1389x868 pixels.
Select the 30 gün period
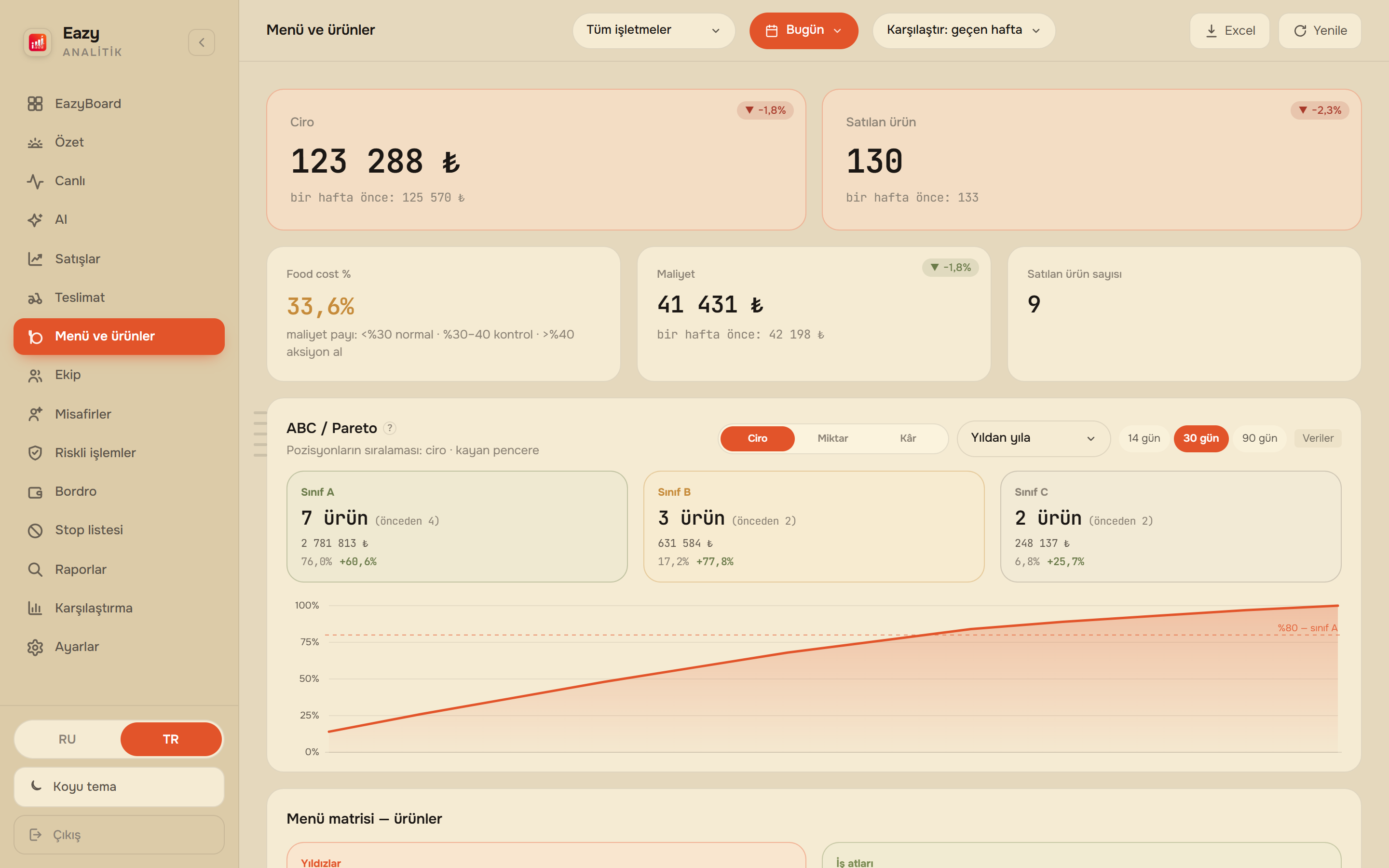(x=1201, y=439)
